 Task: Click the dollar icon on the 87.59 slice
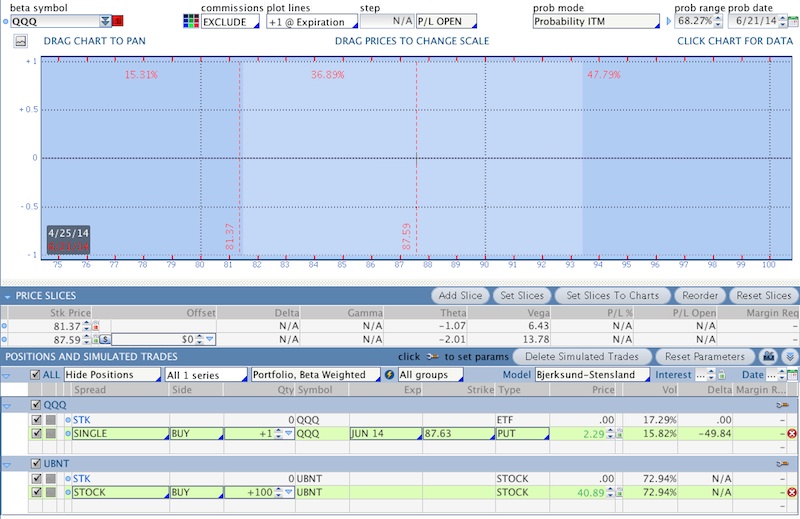click(105, 339)
